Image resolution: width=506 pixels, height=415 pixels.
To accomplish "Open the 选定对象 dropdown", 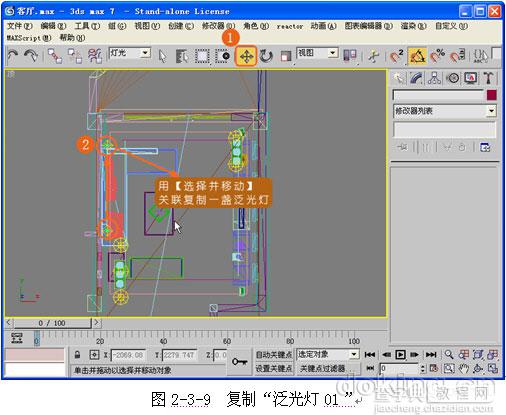I will [x=328, y=354].
